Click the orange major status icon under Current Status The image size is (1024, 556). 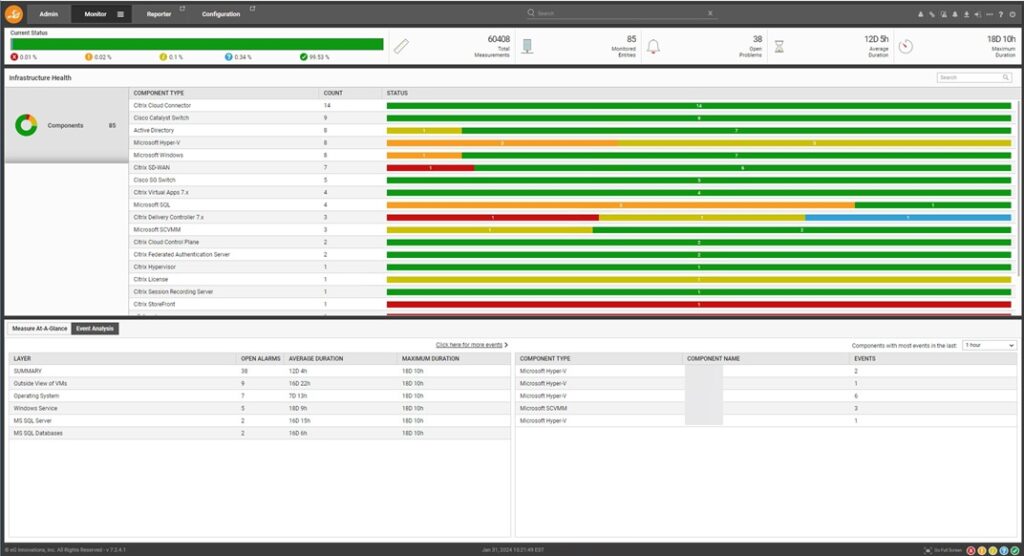tap(89, 57)
